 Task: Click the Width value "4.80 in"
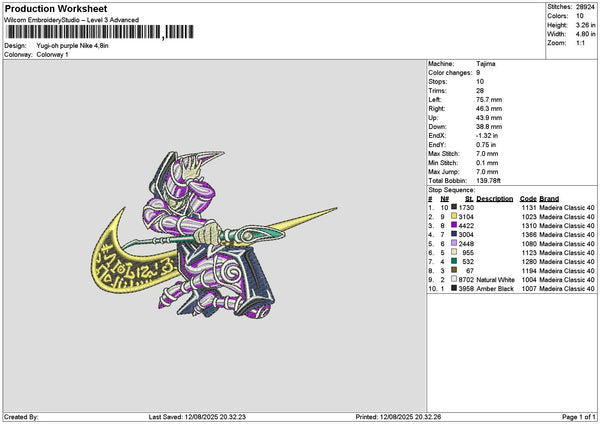585,34
